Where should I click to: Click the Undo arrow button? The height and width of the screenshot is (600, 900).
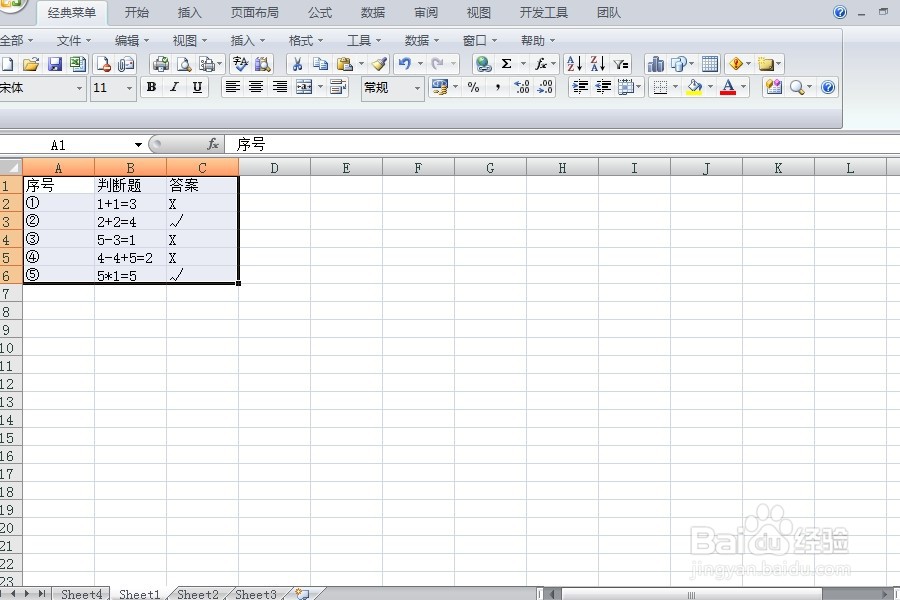coord(405,64)
